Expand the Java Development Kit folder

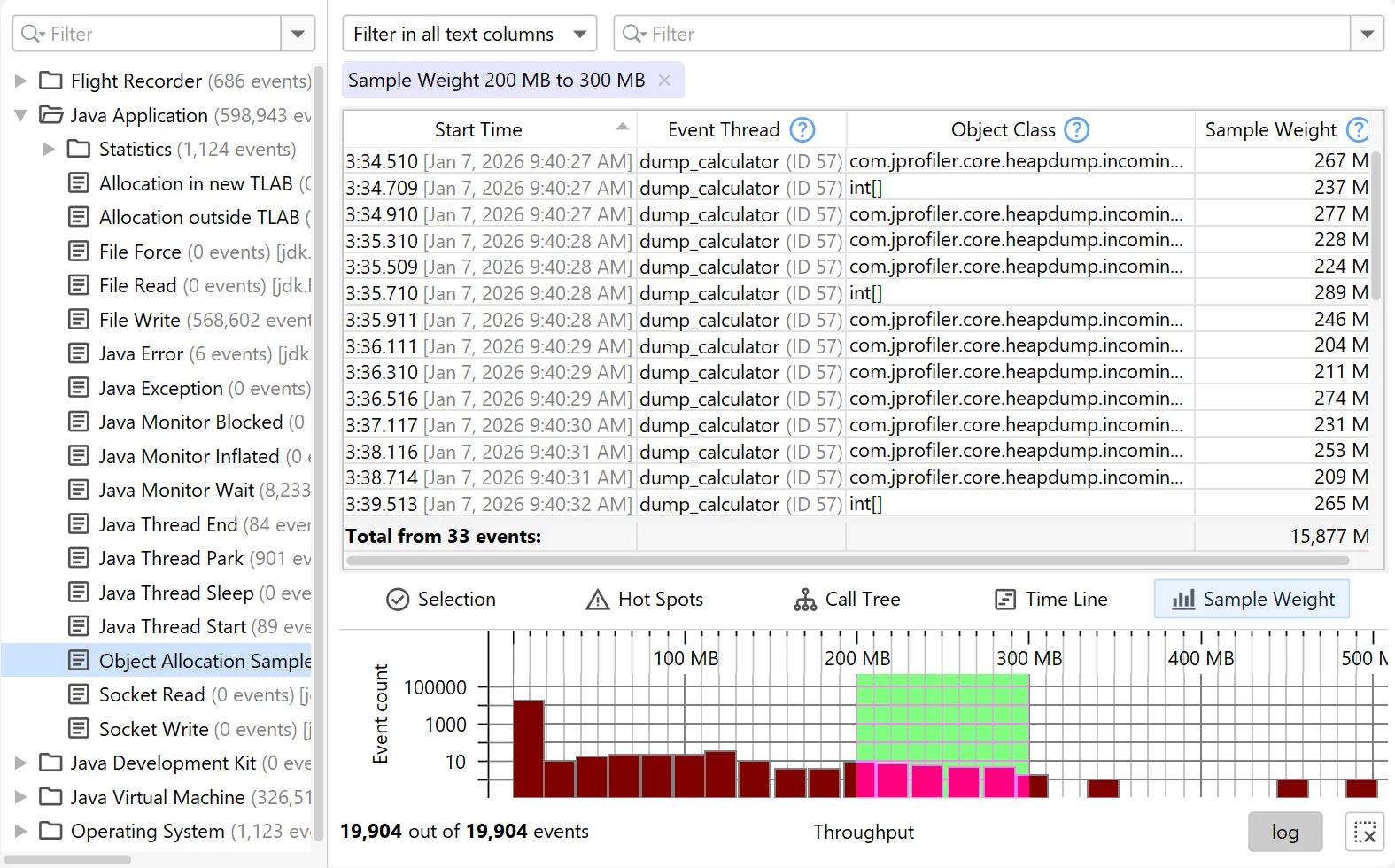(x=20, y=763)
